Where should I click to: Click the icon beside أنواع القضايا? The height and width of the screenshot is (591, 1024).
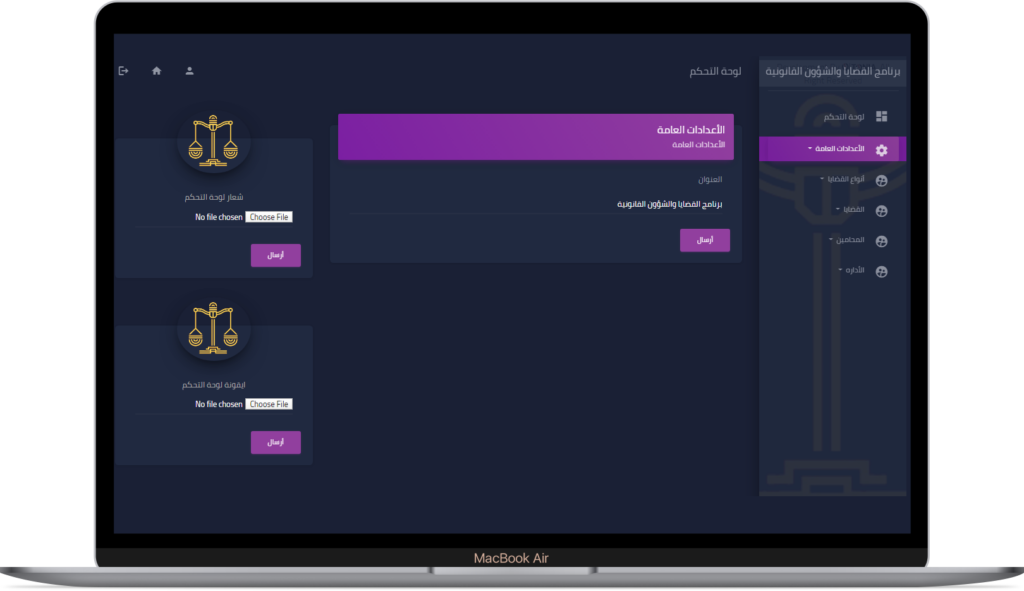click(881, 181)
